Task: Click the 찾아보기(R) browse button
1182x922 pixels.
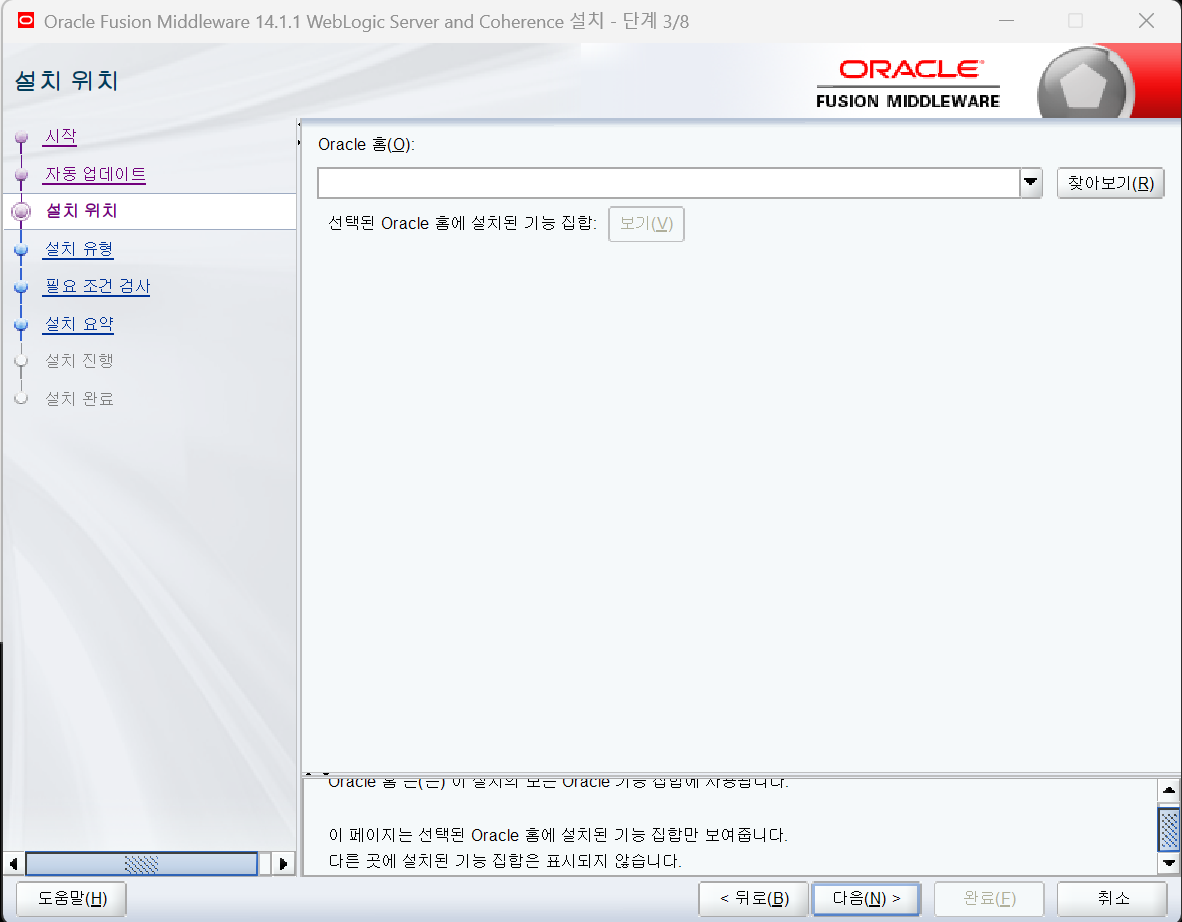Action: (1110, 183)
